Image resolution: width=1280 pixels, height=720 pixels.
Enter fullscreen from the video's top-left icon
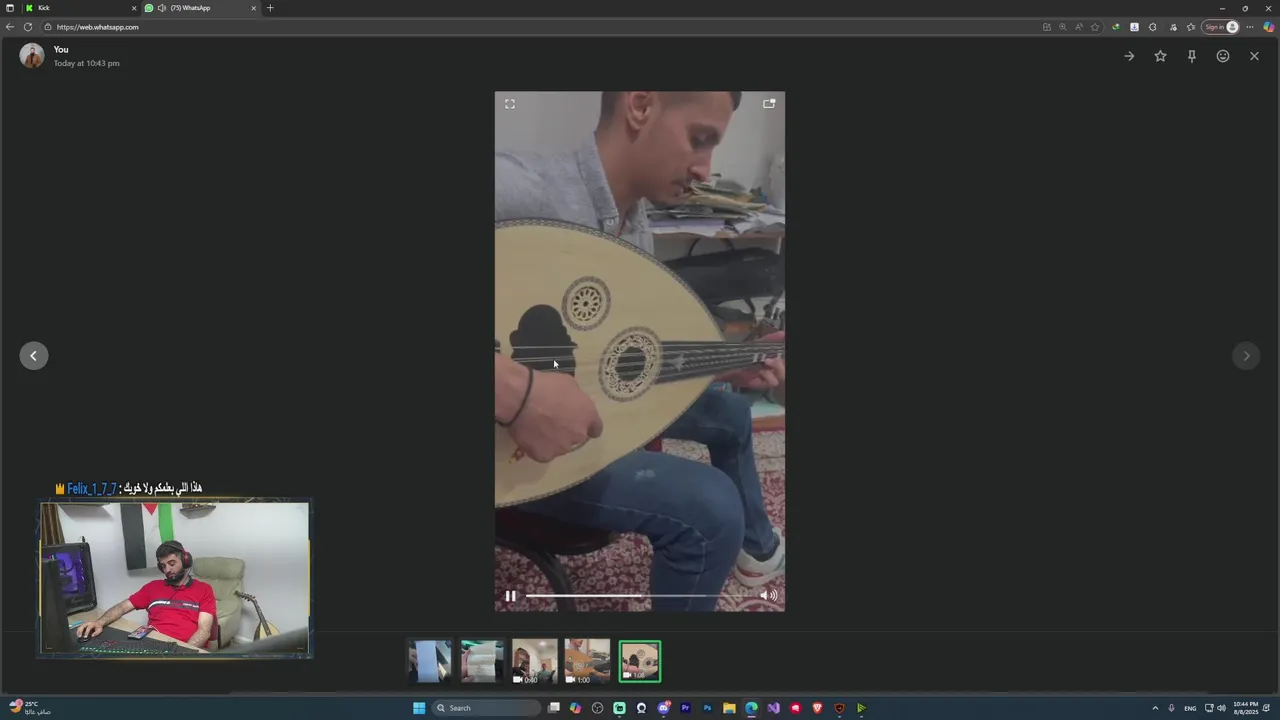[x=510, y=104]
